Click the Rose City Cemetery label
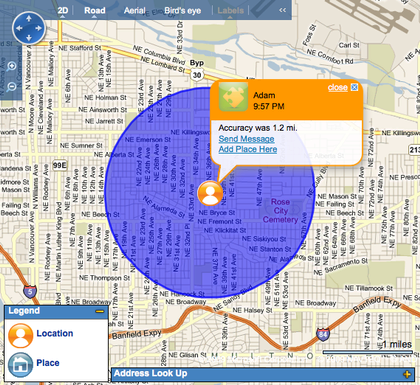 [280, 211]
